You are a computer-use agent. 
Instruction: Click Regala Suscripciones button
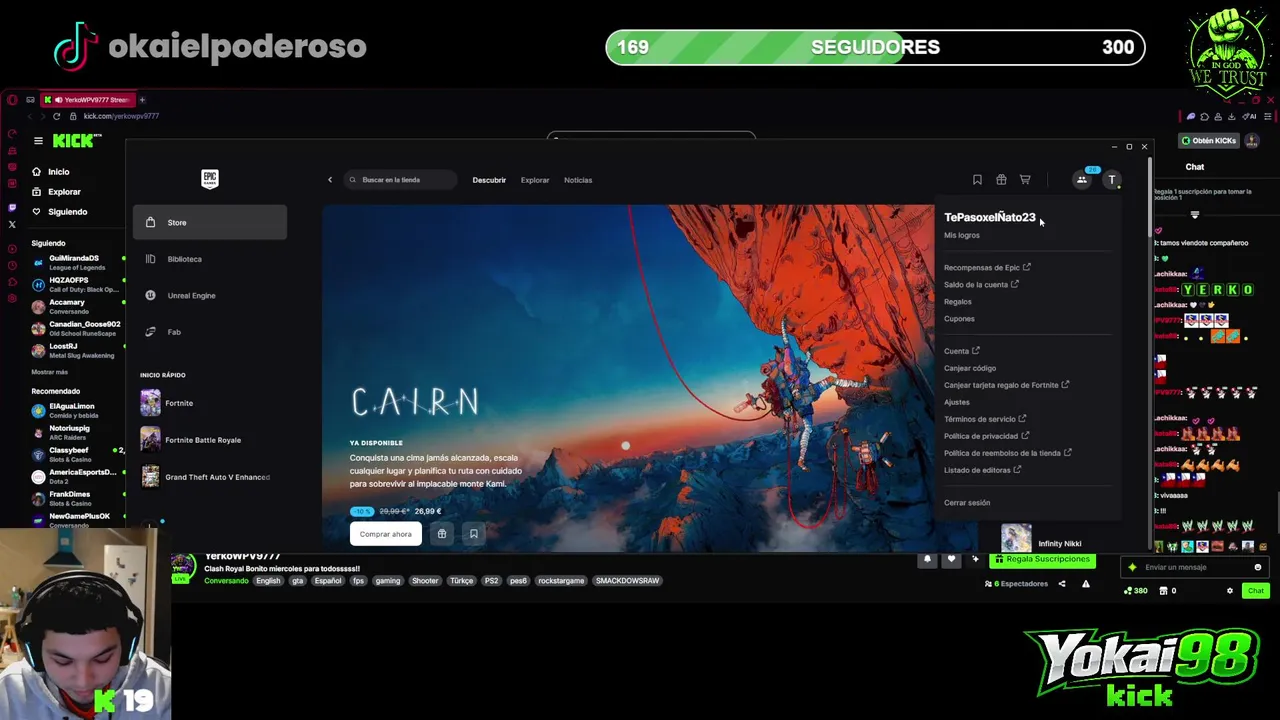(1042, 559)
